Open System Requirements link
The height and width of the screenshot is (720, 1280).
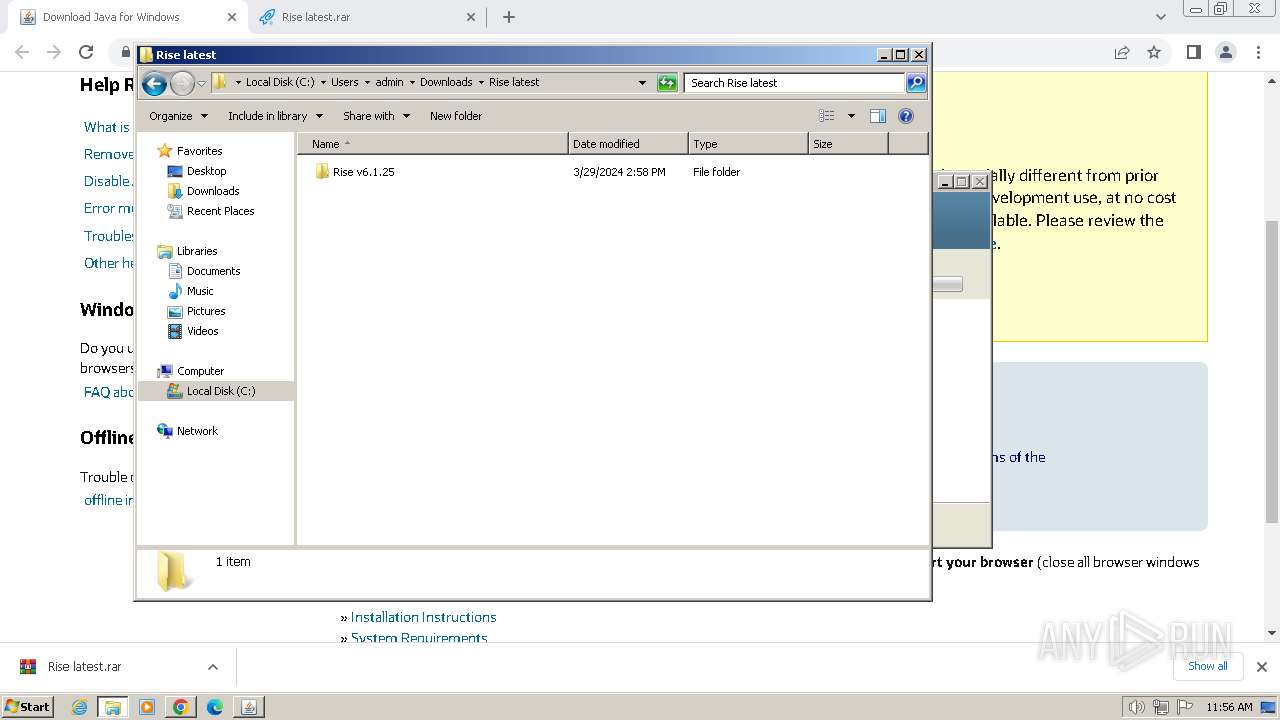[419, 637]
